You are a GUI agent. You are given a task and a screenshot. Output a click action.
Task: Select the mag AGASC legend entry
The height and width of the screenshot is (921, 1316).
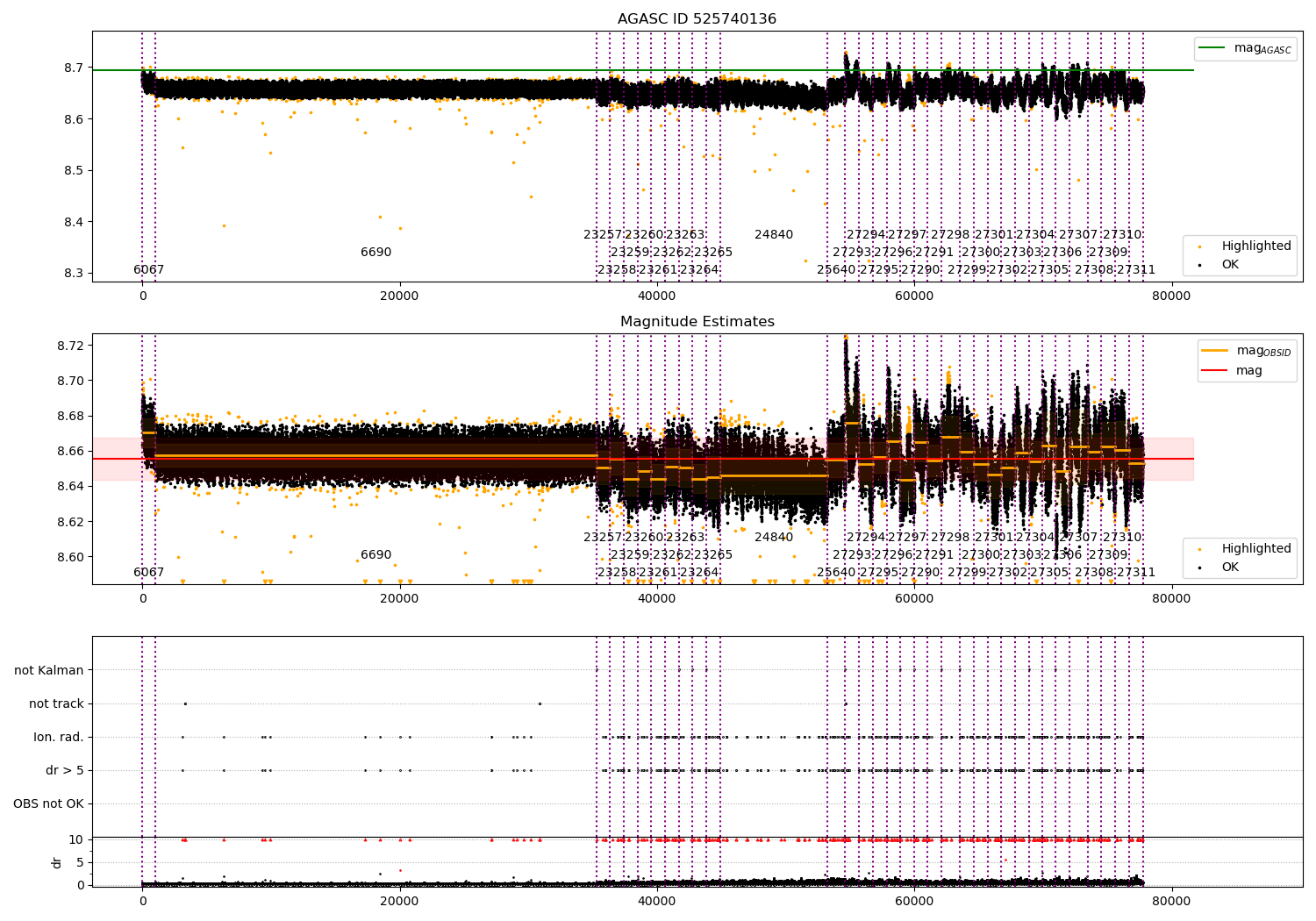point(1246,48)
